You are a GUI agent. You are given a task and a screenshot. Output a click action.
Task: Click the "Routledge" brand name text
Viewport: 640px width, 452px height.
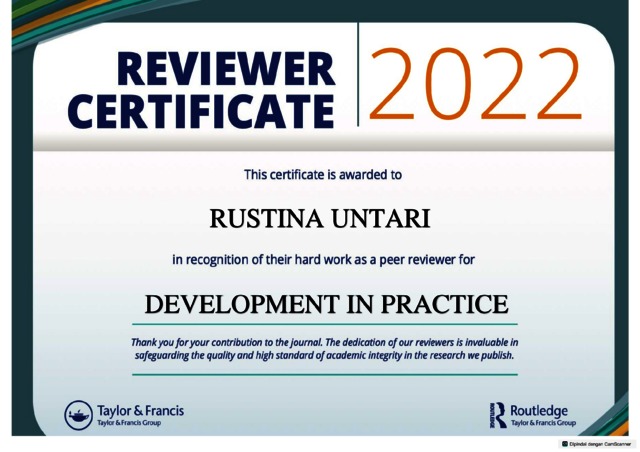[x=538, y=410]
